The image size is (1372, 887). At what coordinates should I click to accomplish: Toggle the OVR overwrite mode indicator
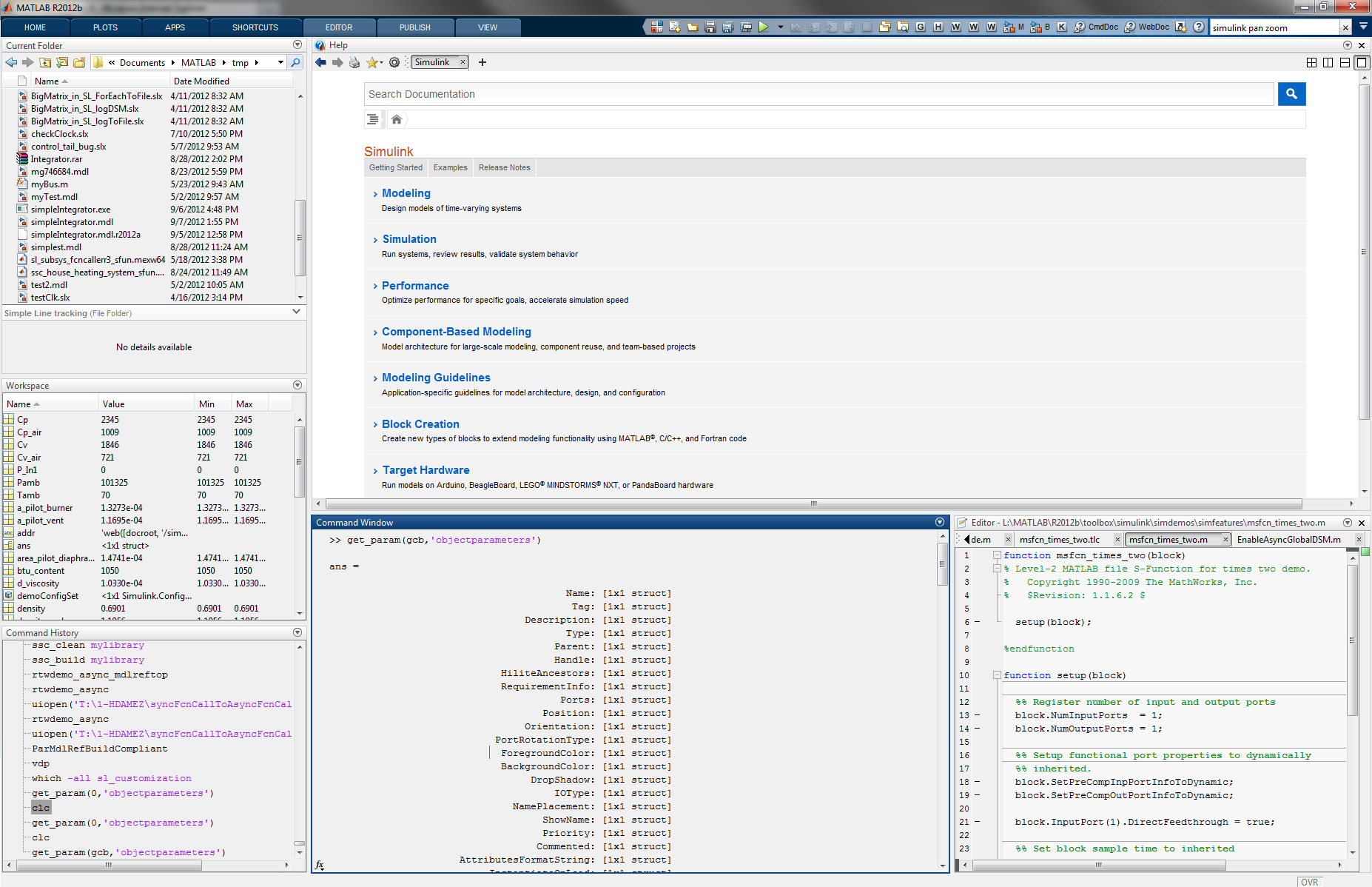pos(1309,882)
